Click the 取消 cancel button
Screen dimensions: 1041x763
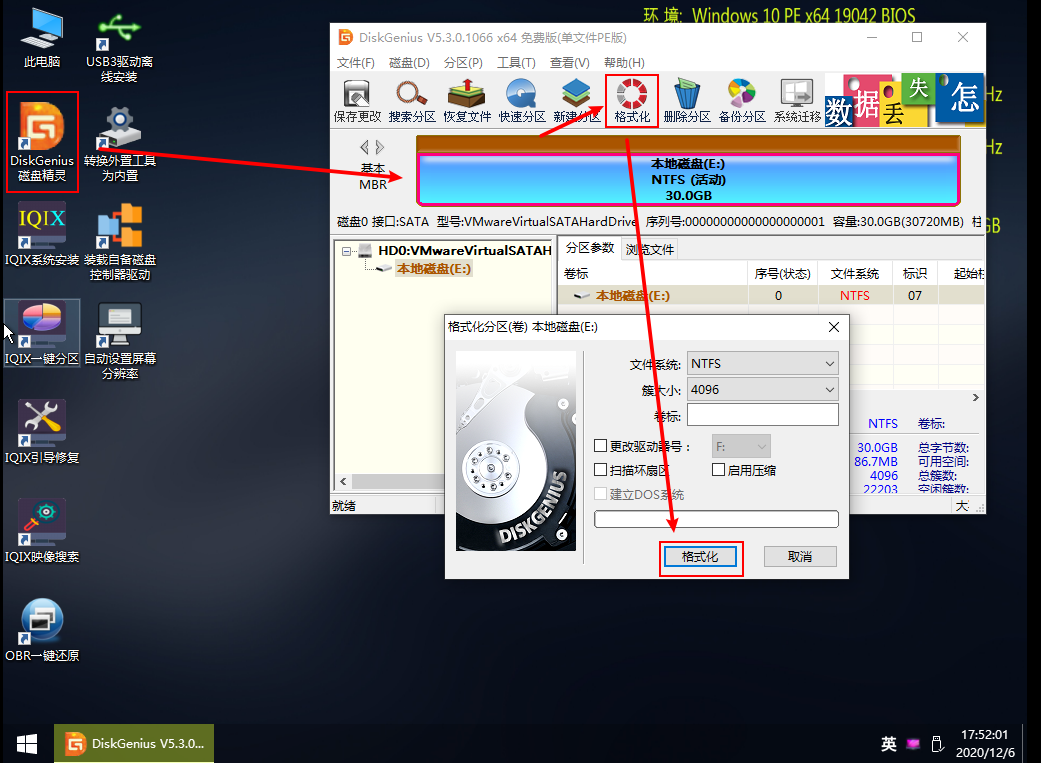point(799,557)
